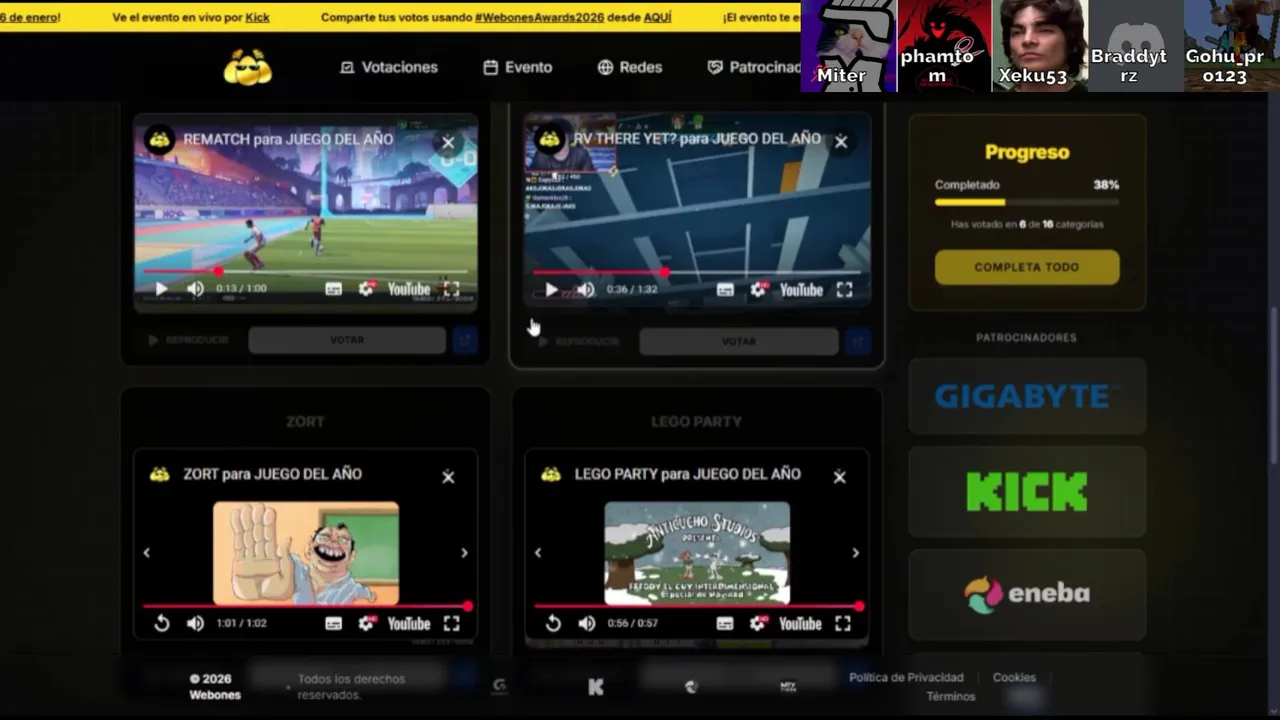Mute the REMATCH video volume
The width and height of the screenshot is (1280, 720).
pos(195,289)
